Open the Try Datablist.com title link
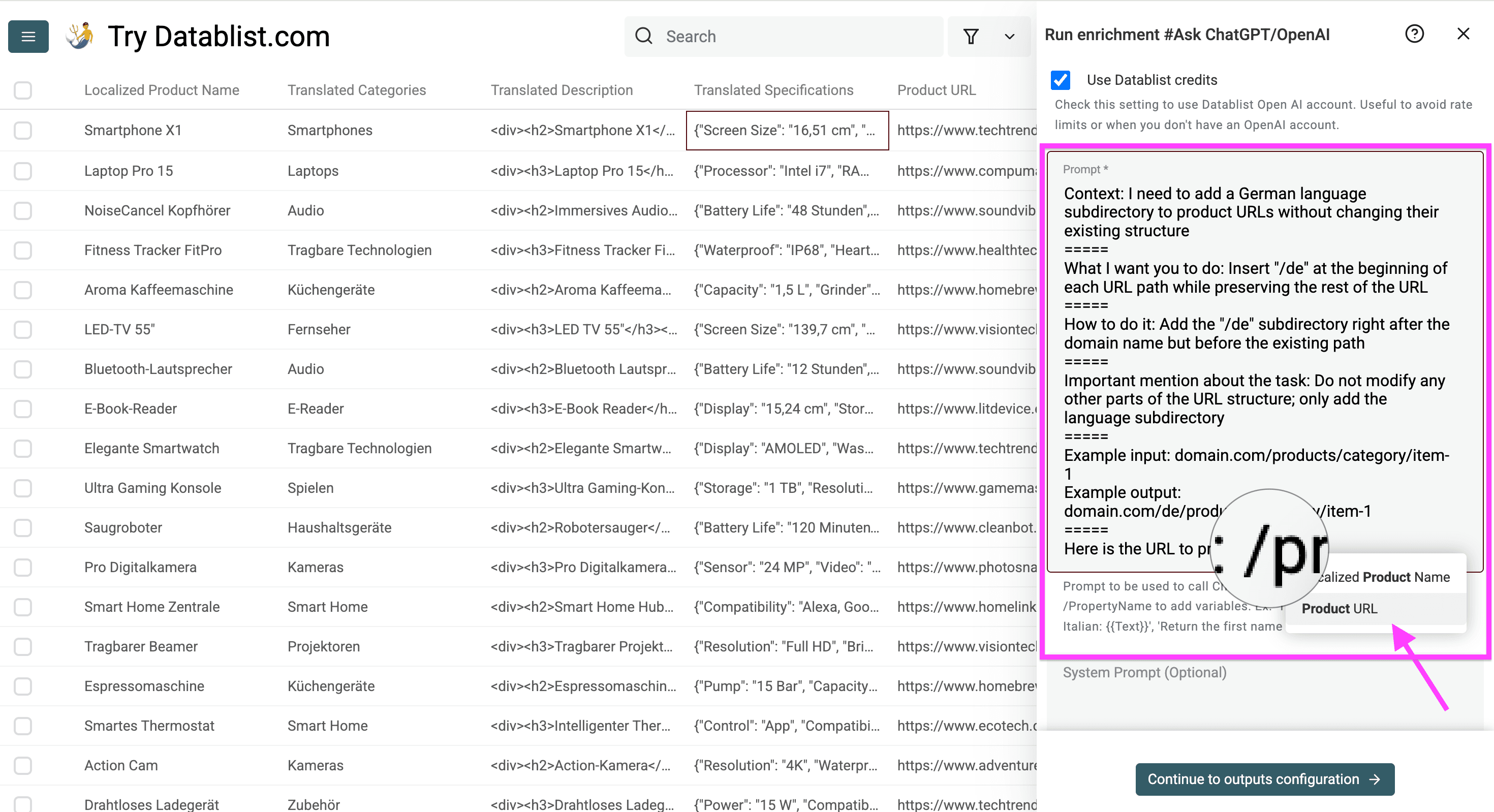 219,36
